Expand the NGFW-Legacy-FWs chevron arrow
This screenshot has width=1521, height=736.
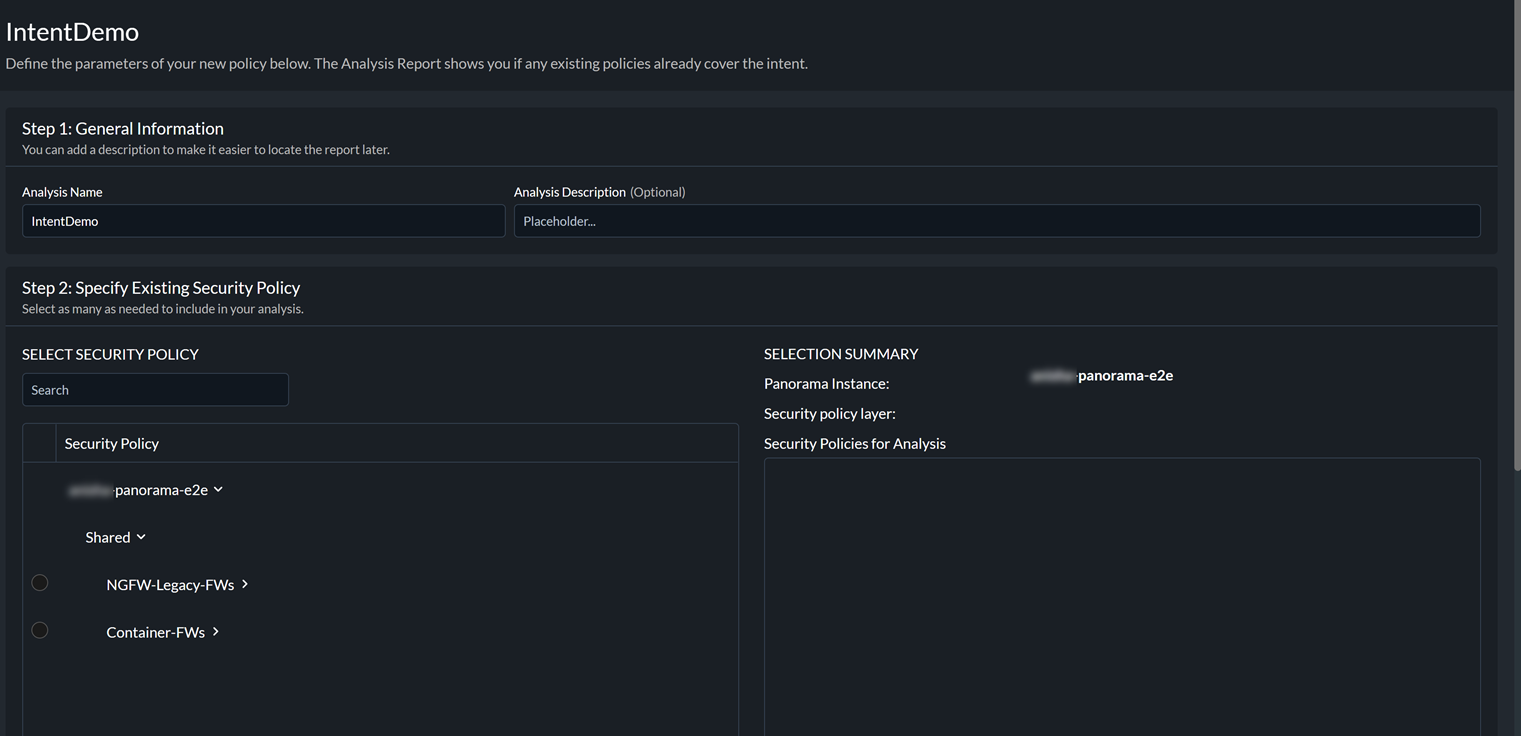click(245, 584)
